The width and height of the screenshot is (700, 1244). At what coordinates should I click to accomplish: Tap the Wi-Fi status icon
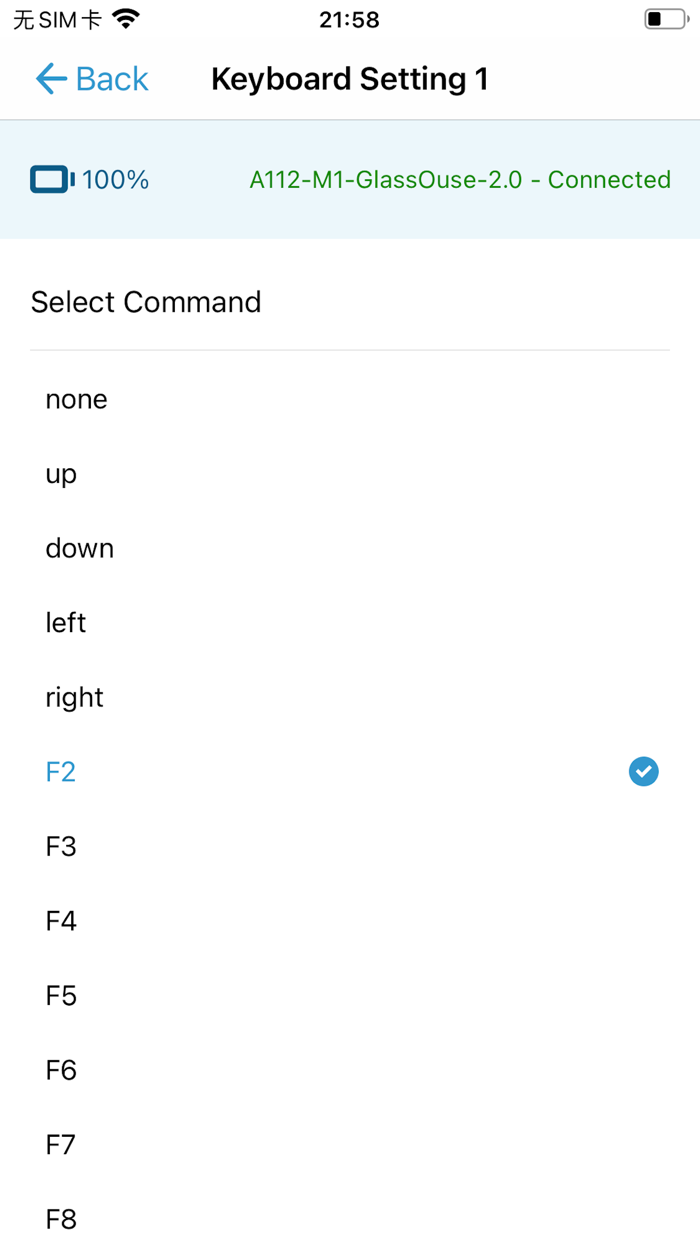[126, 19]
